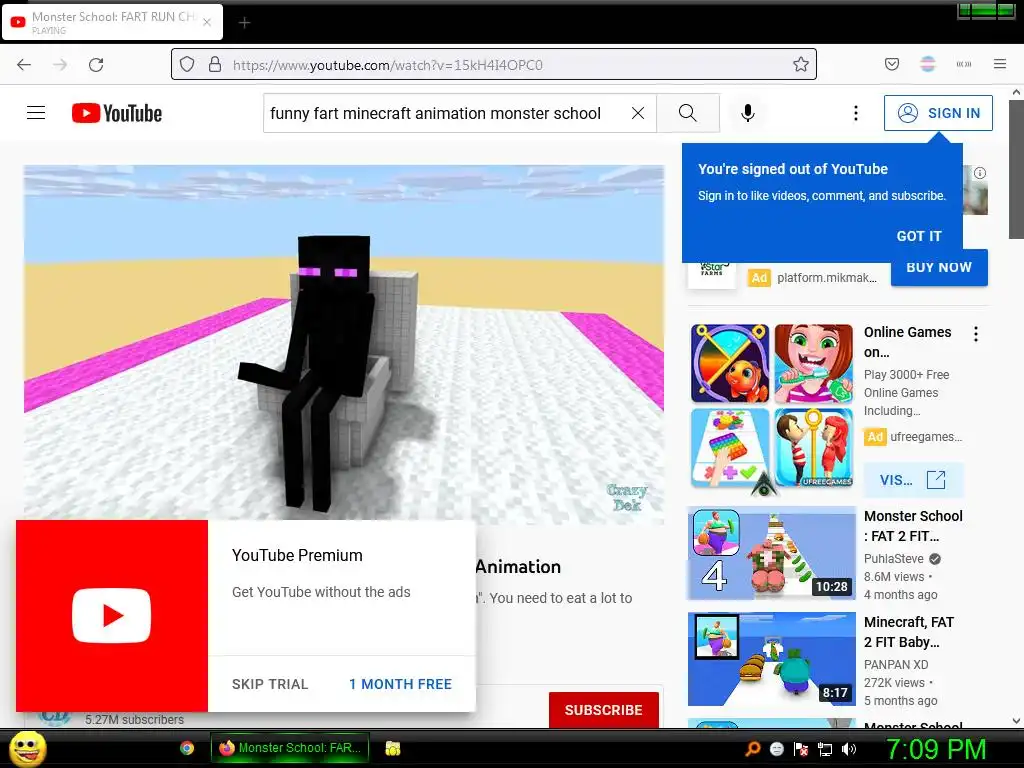
Task: Click the YouTube logo to go home
Action: click(x=117, y=113)
